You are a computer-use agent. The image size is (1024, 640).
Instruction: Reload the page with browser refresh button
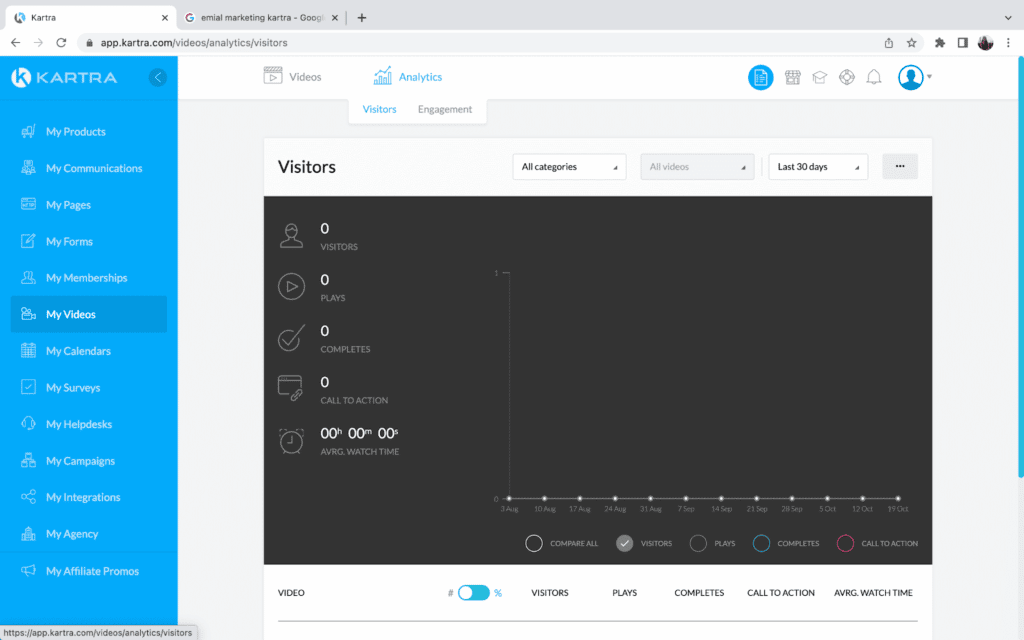click(61, 42)
